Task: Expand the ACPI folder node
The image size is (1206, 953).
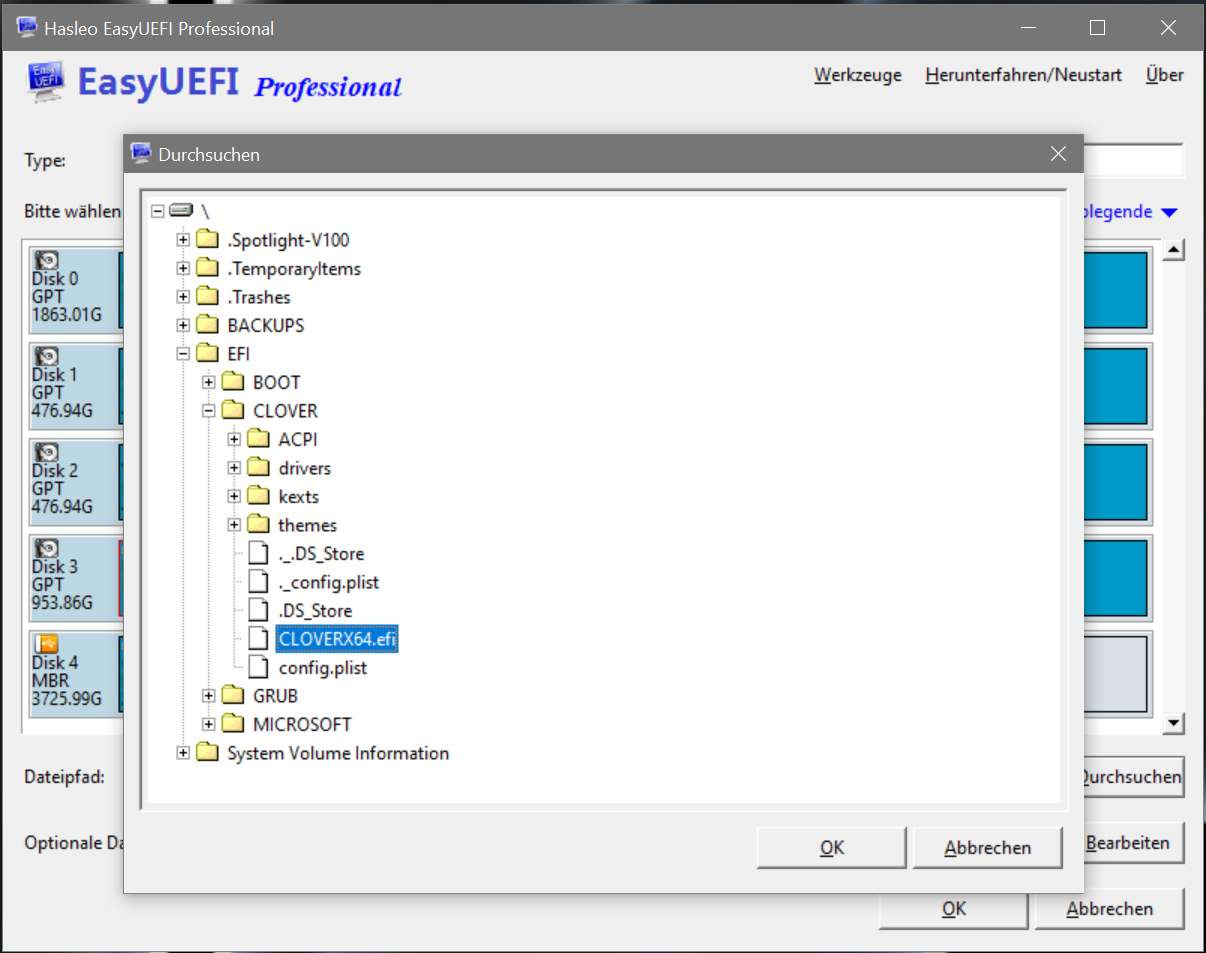Action: [x=235, y=439]
